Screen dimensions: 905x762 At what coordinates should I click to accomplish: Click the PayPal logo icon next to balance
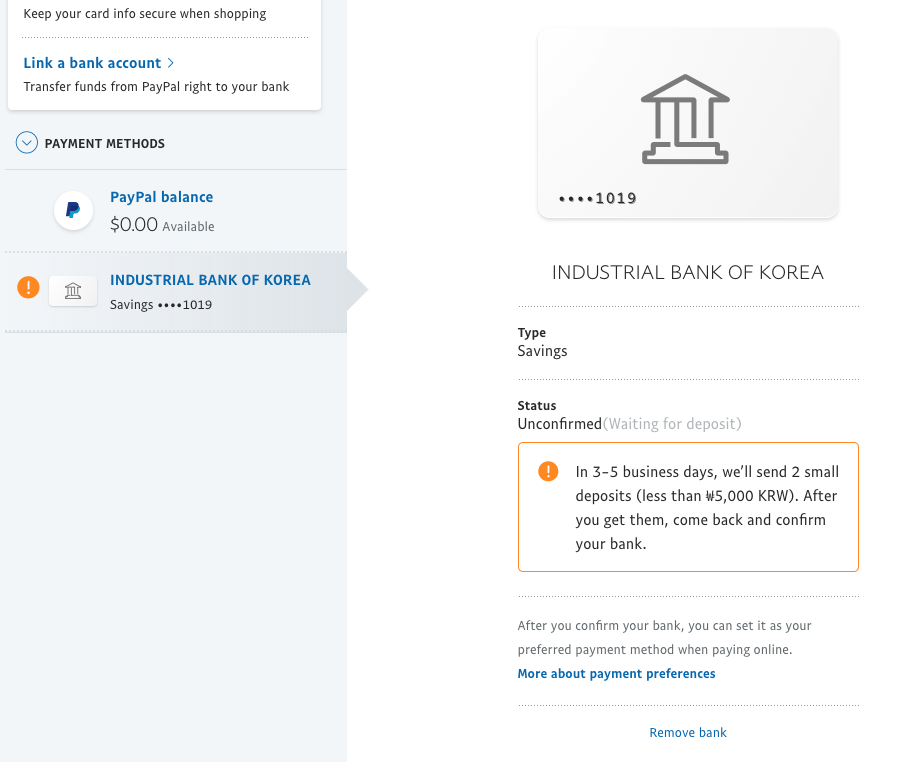tap(73, 210)
